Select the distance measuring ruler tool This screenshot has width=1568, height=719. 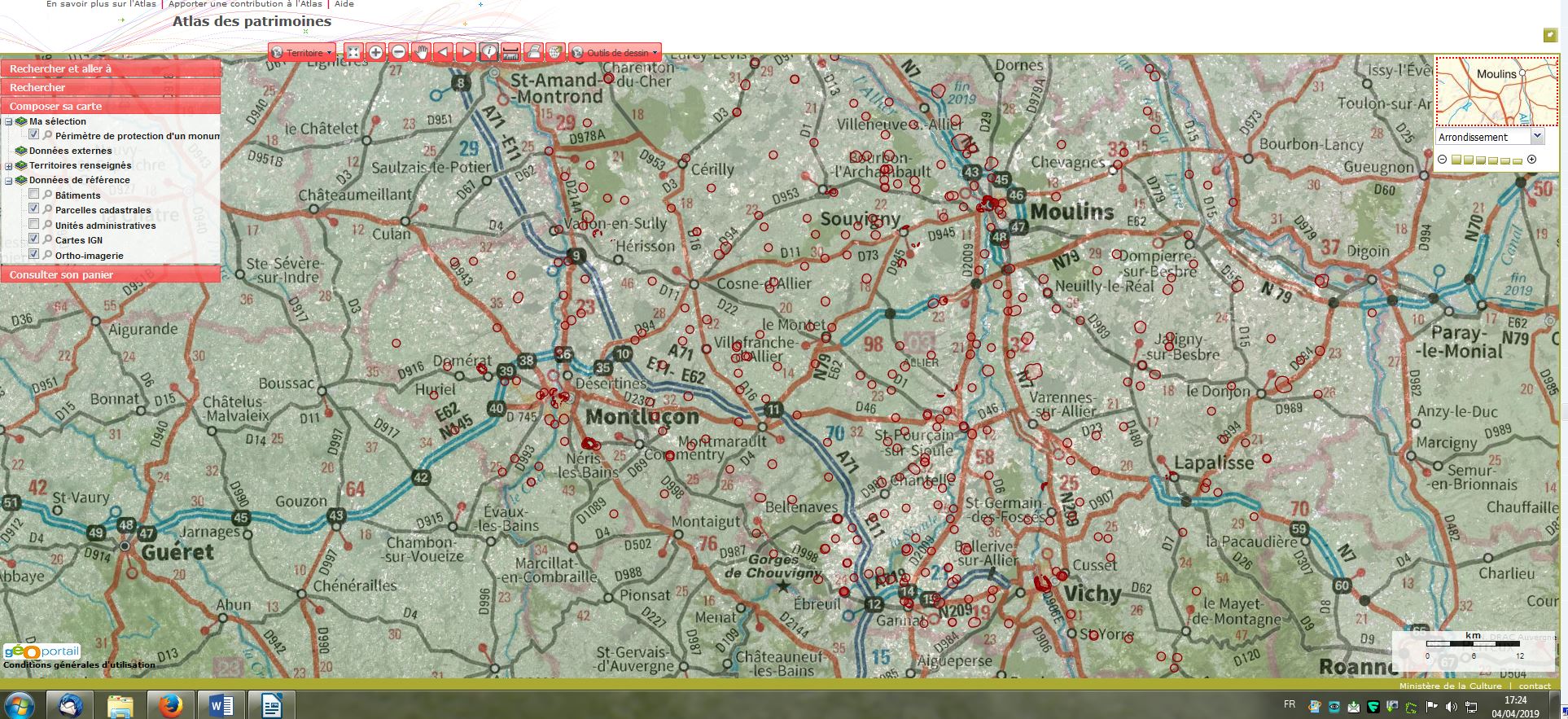point(510,52)
